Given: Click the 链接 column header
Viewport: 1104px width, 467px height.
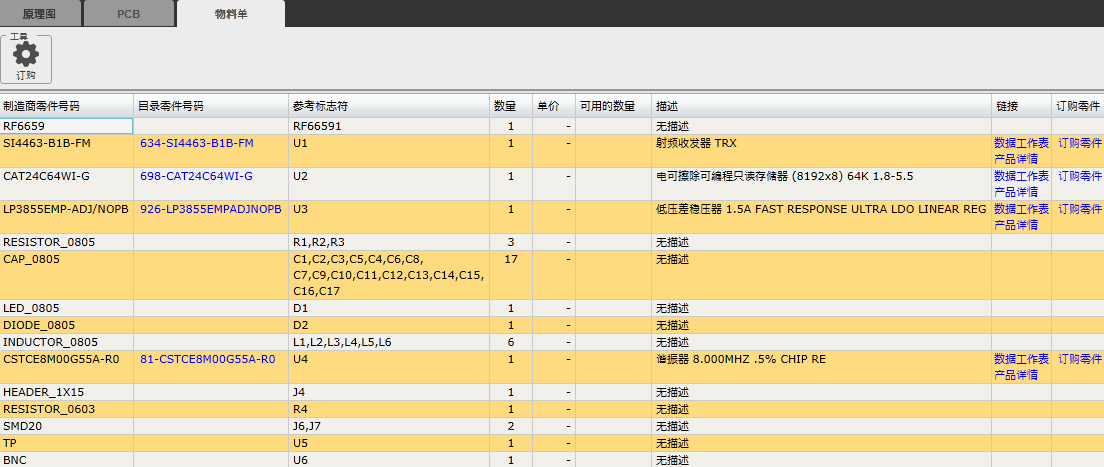Looking at the screenshot, I should click(1022, 106).
